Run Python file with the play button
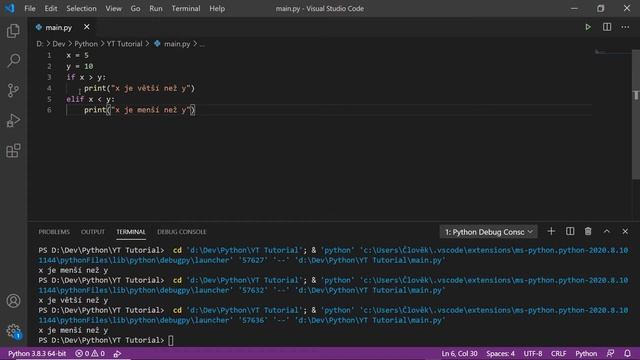This screenshot has width=640, height=360. pos(588,27)
